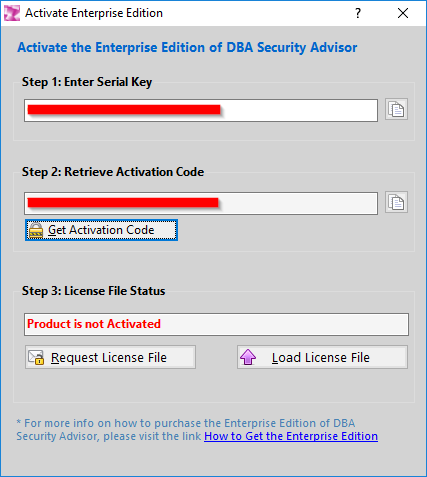The width and height of the screenshot is (427, 477).
Task: Load a license file
Action: (x=322, y=357)
